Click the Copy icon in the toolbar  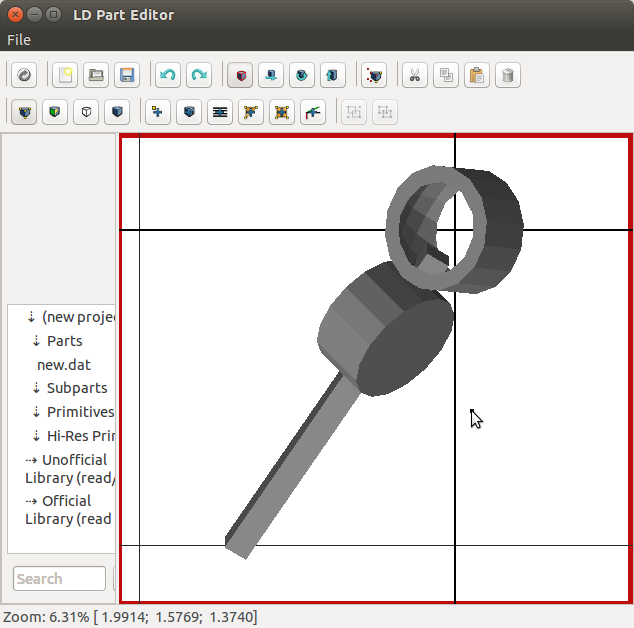pyautogui.click(x=446, y=75)
